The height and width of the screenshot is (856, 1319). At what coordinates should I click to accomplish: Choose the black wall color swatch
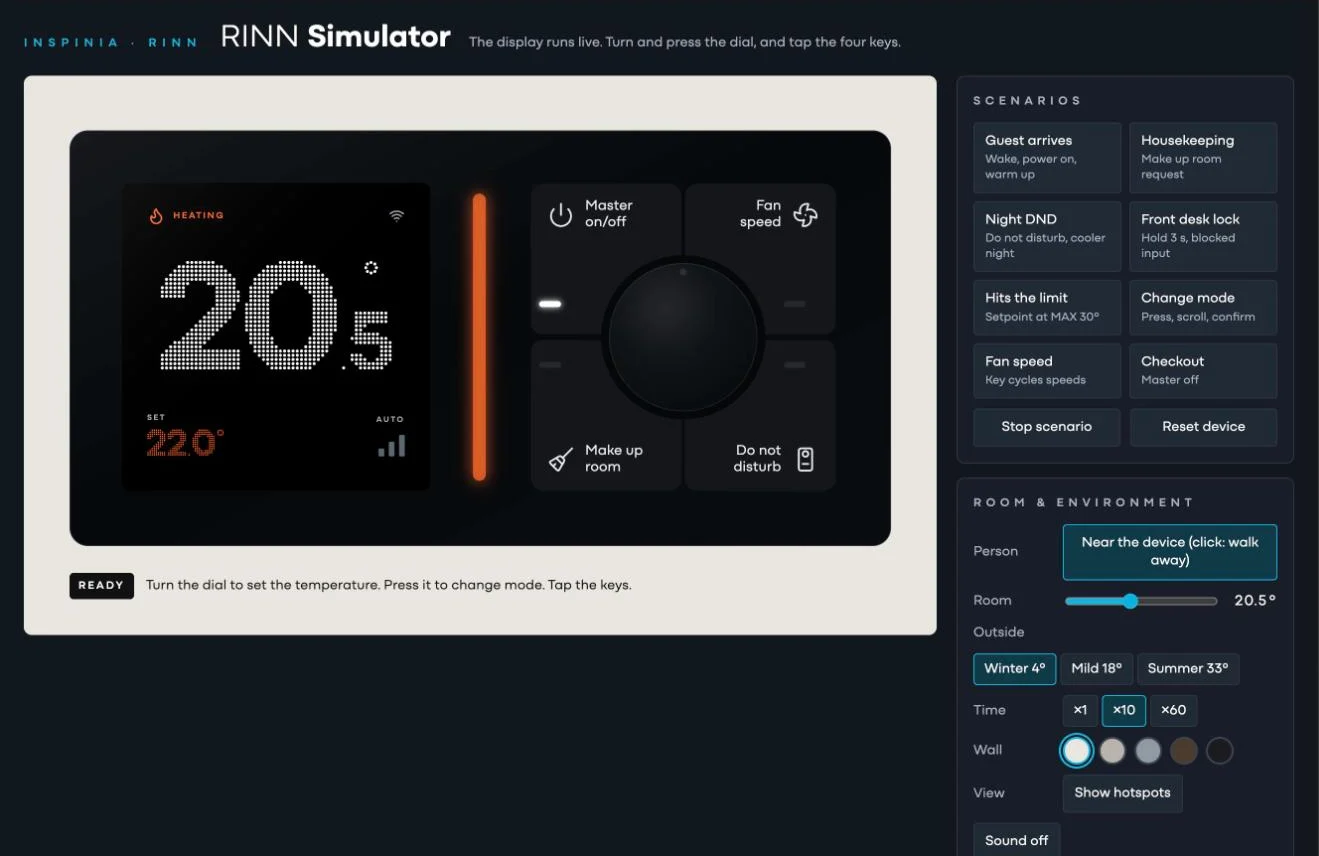pyautogui.click(x=1220, y=750)
